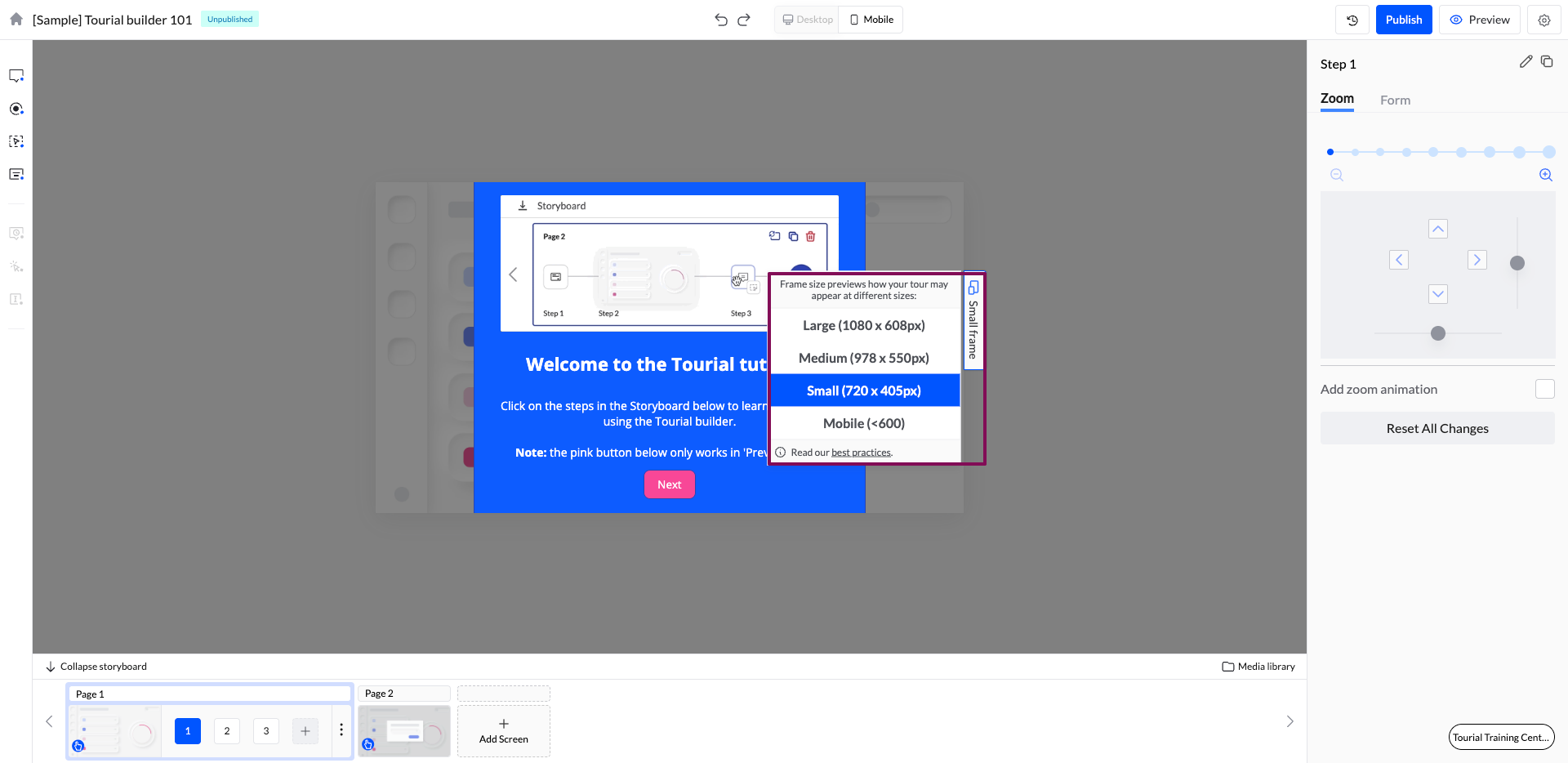
Task: Click Reset All Changes button
Action: click(1437, 429)
